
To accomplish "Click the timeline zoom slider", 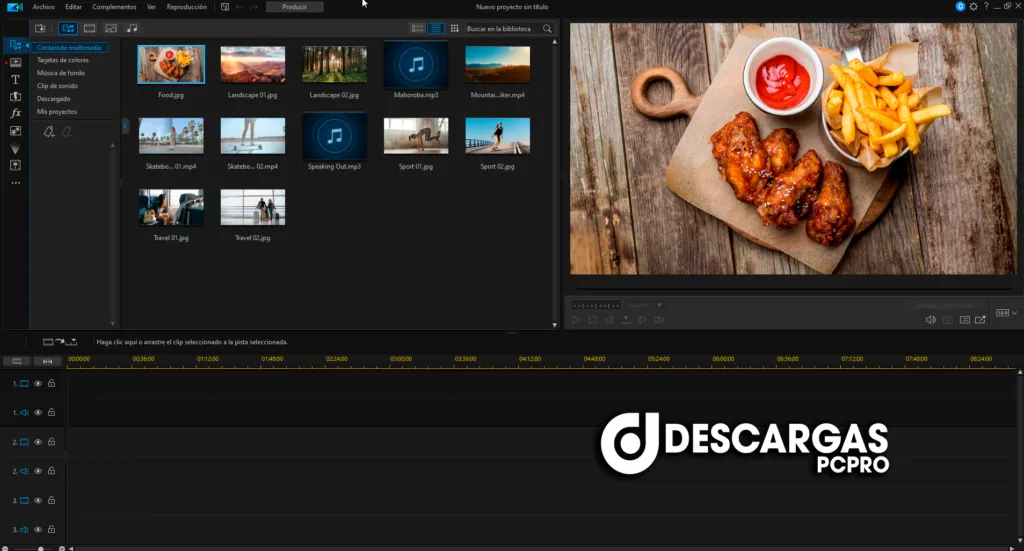I will click(x=40, y=548).
